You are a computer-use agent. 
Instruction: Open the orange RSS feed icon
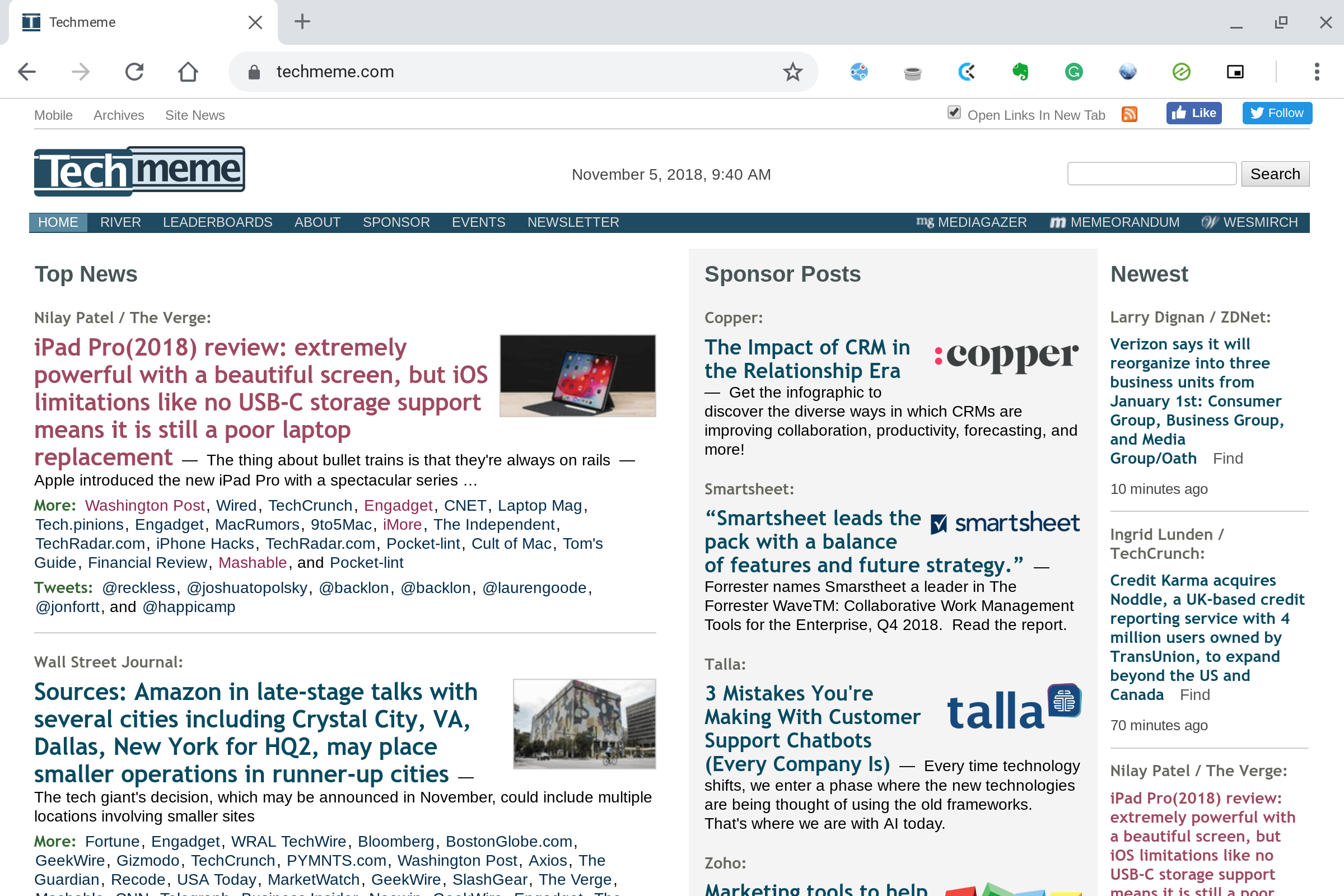coord(1129,114)
